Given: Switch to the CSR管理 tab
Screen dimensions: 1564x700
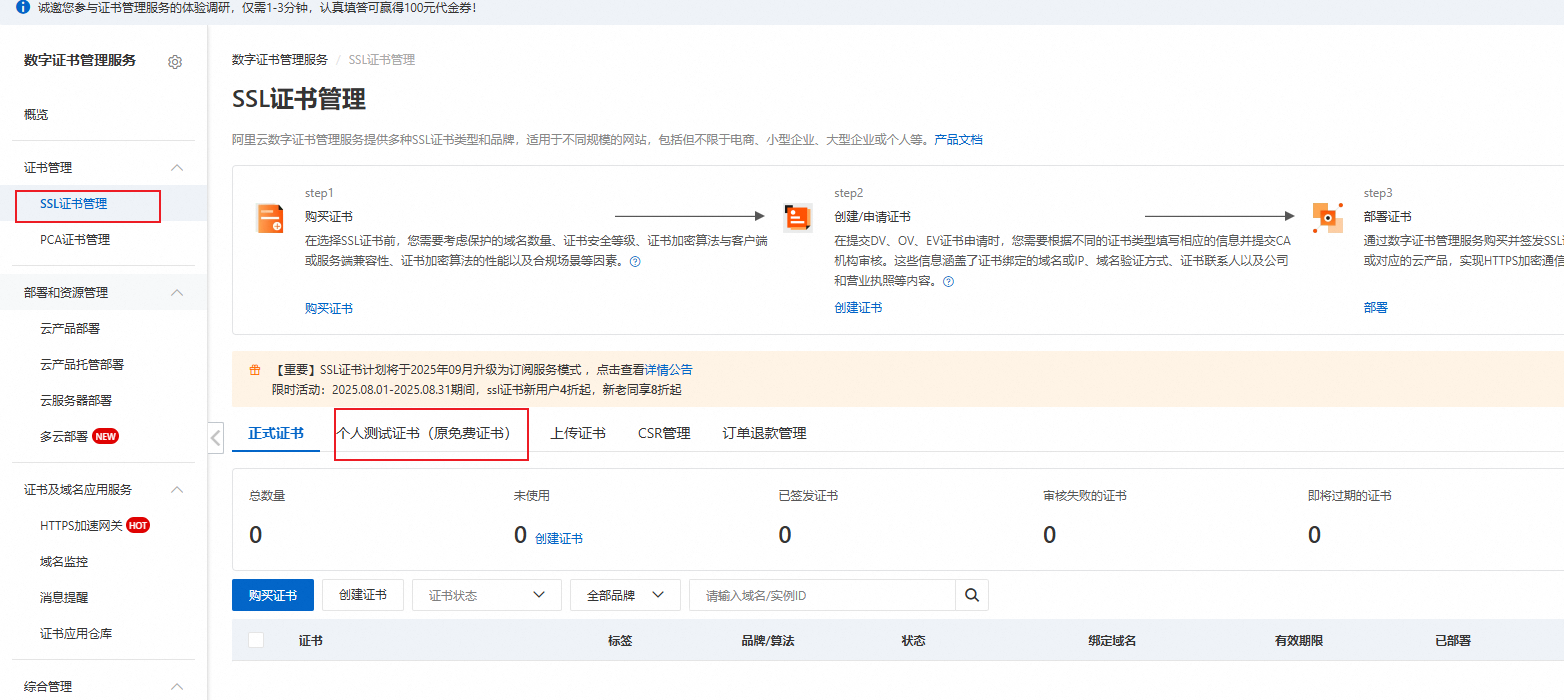Looking at the screenshot, I should [x=664, y=433].
